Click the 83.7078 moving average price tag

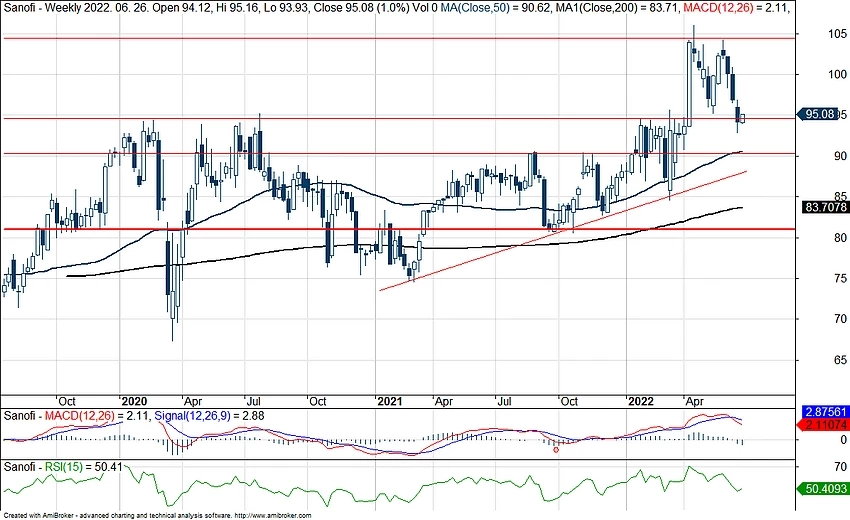point(826,207)
